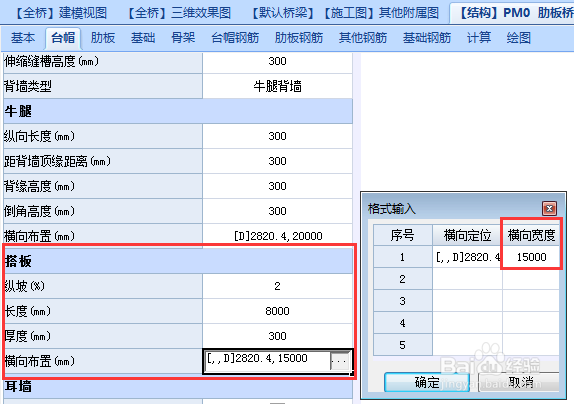This screenshot has width=574, height=404.
Task: Edit 搭板 长度 value 8000
Action: coord(277,311)
